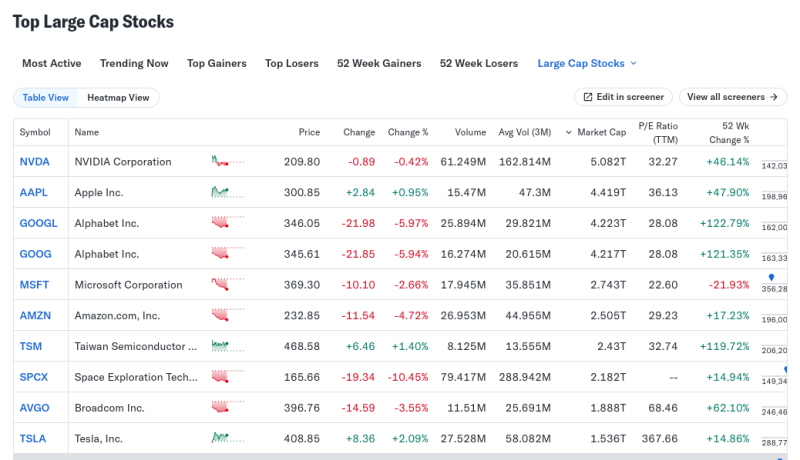
Task: Open the NVDA symbol link
Action: 35,162
